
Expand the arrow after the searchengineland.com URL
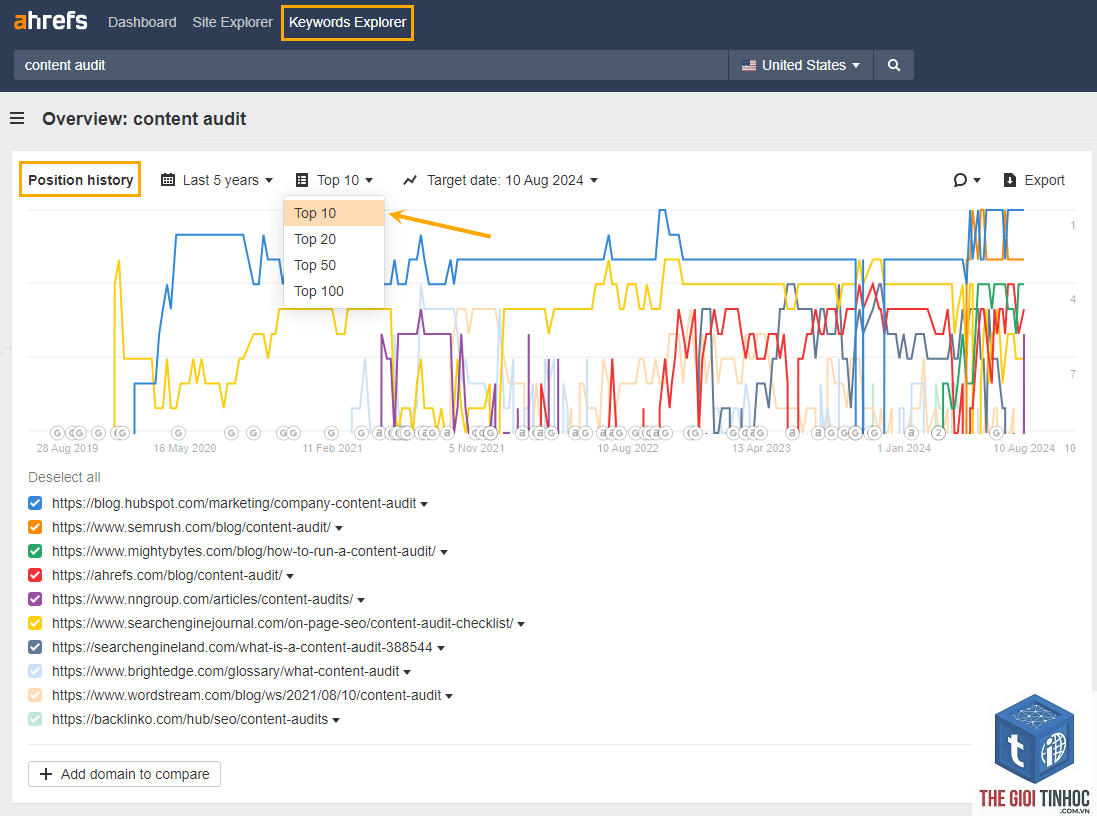pos(441,649)
